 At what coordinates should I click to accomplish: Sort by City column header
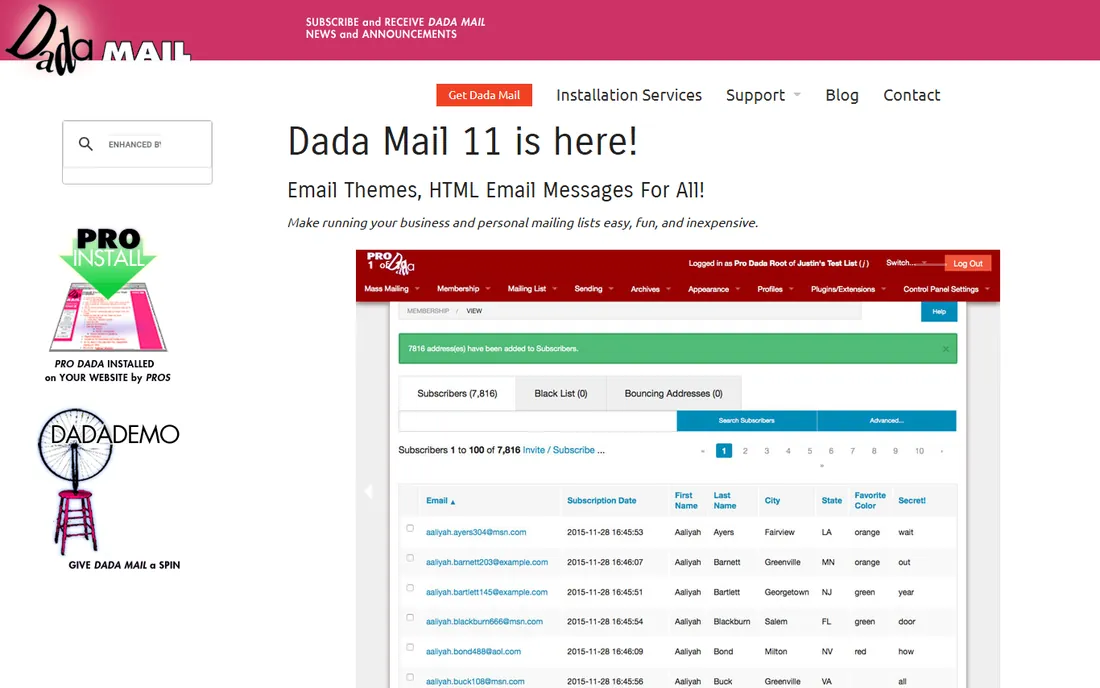pos(772,501)
